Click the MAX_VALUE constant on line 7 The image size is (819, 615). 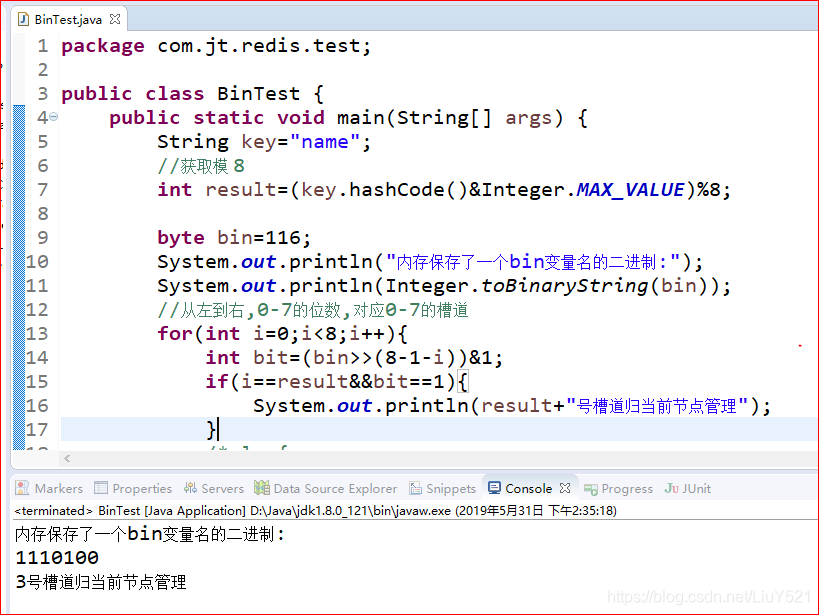pos(630,190)
